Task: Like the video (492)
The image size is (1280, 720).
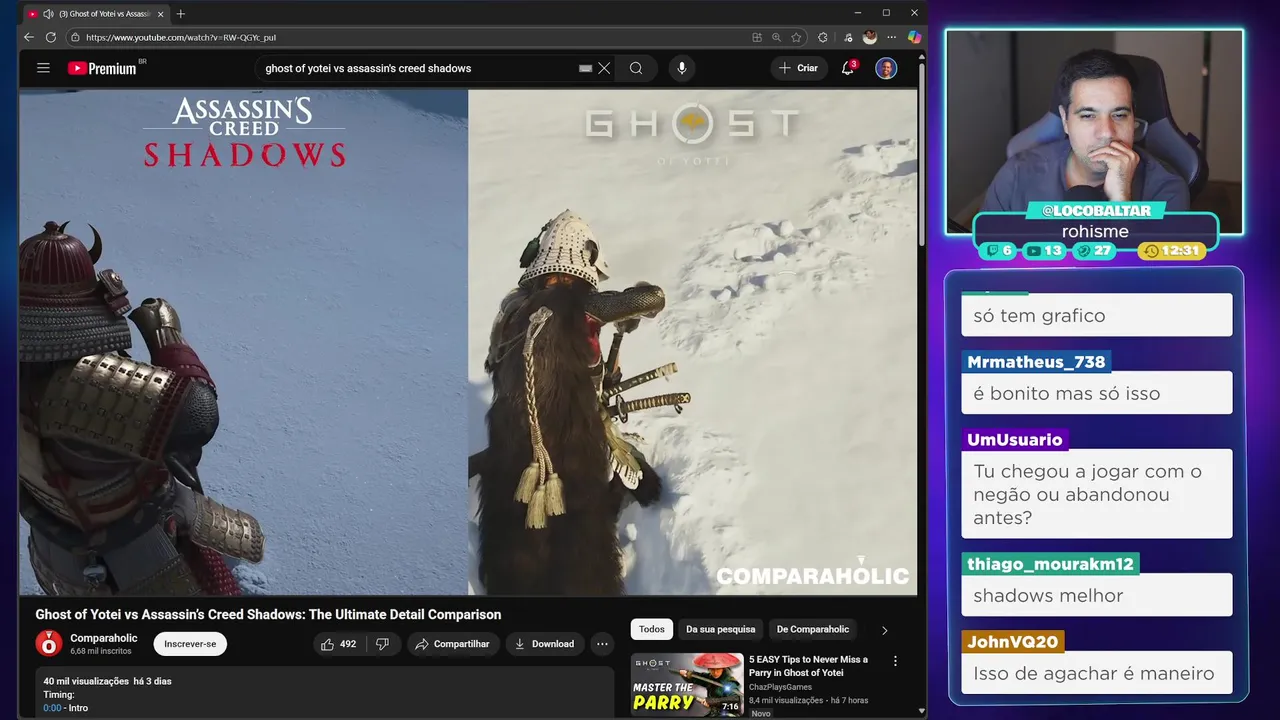Action: [x=340, y=644]
